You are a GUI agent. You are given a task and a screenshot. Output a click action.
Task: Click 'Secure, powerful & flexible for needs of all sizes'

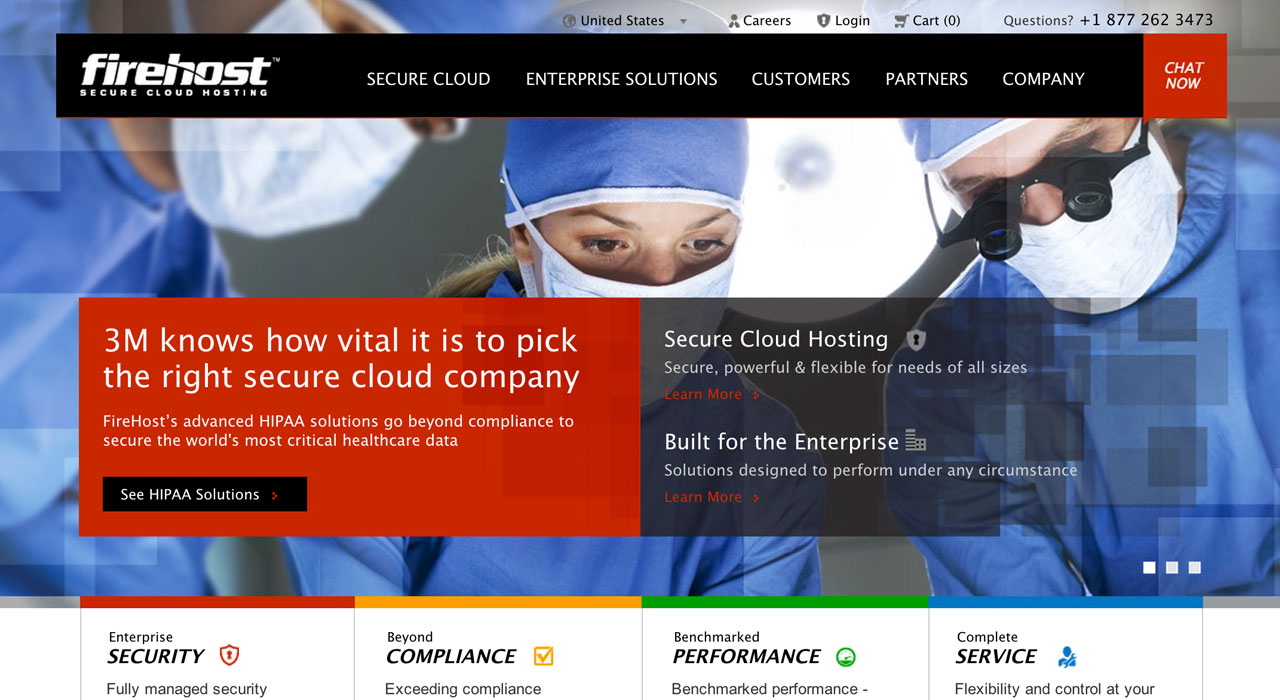[x=845, y=368]
